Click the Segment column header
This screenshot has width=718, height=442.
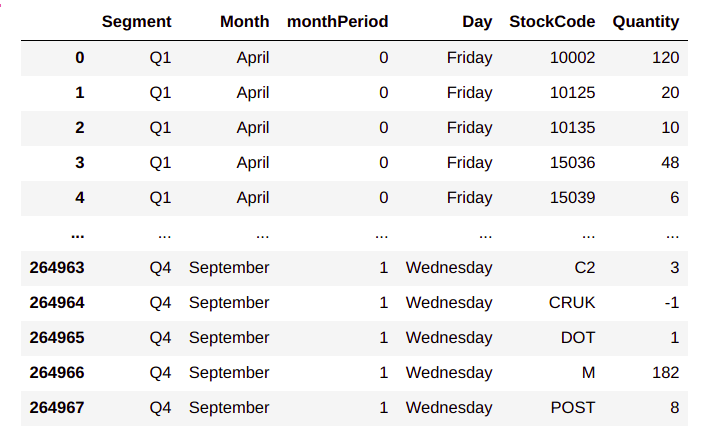(136, 21)
